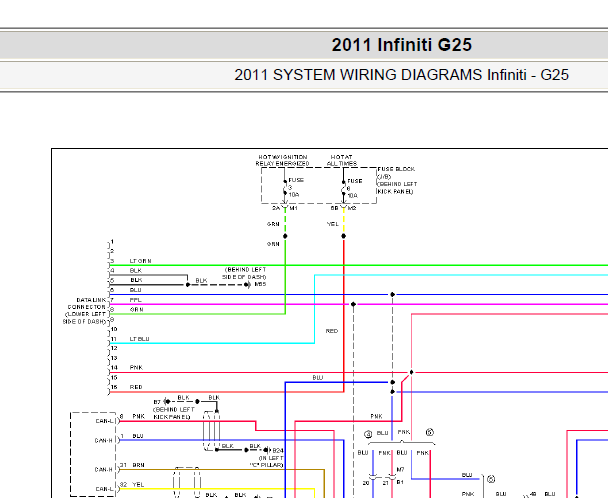The height and width of the screenshot is (498, 608).
Task: Select 'PNK' wire label at pin 14
Action: [136, 367]
